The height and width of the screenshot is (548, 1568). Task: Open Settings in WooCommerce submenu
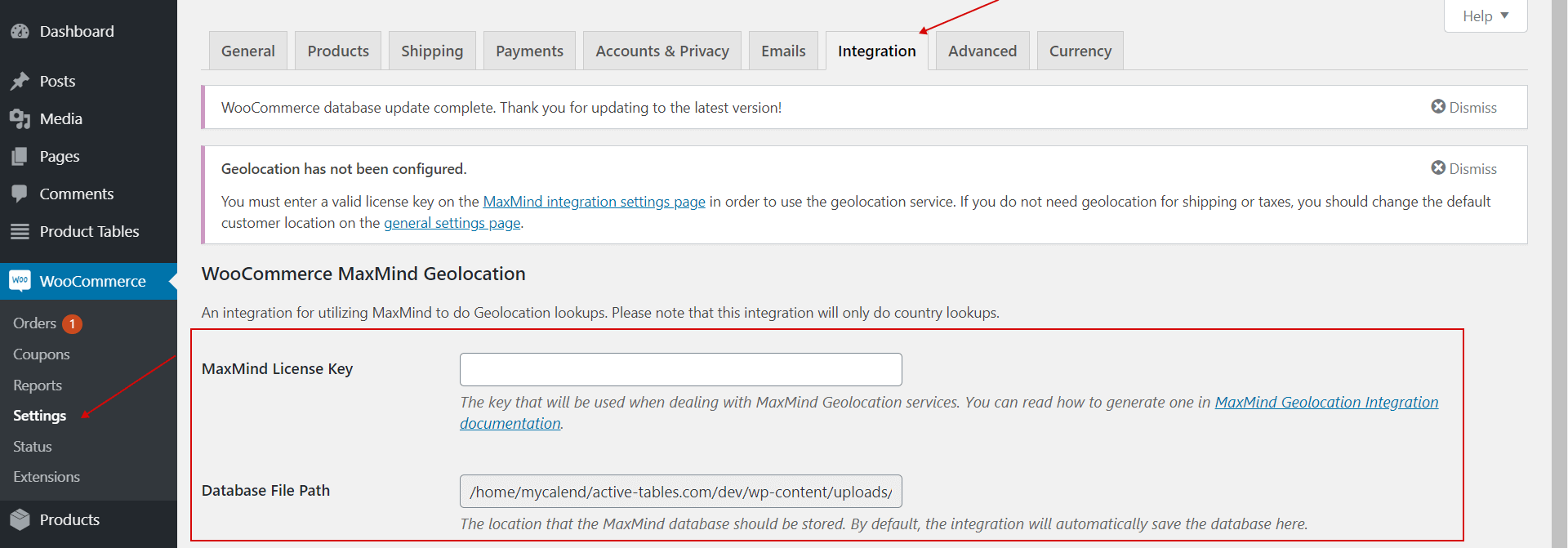click(x=39, y=416)
